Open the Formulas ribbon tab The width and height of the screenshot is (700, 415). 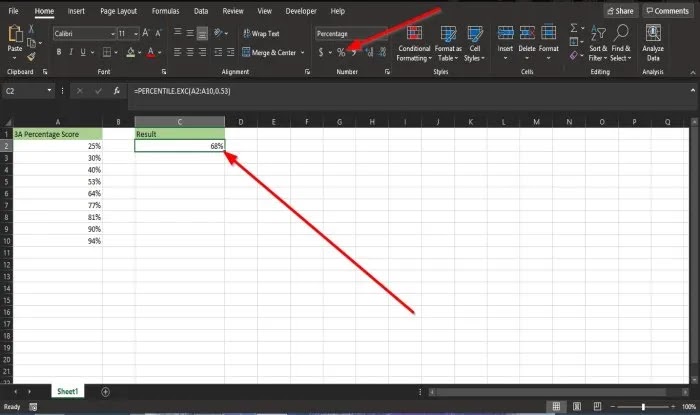(165, 11)
